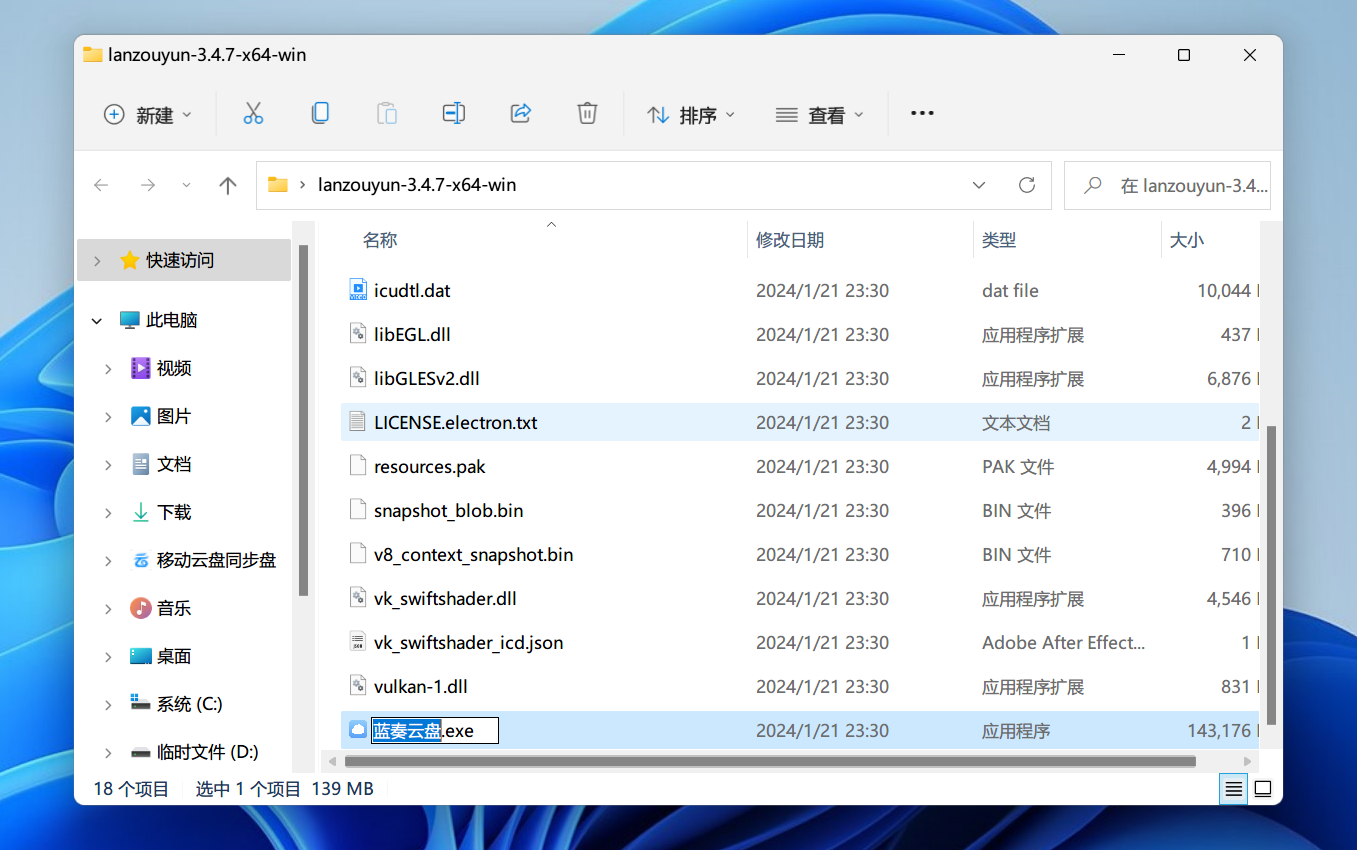Click the libEGL.dll file icon

click(x=358, y=335)
